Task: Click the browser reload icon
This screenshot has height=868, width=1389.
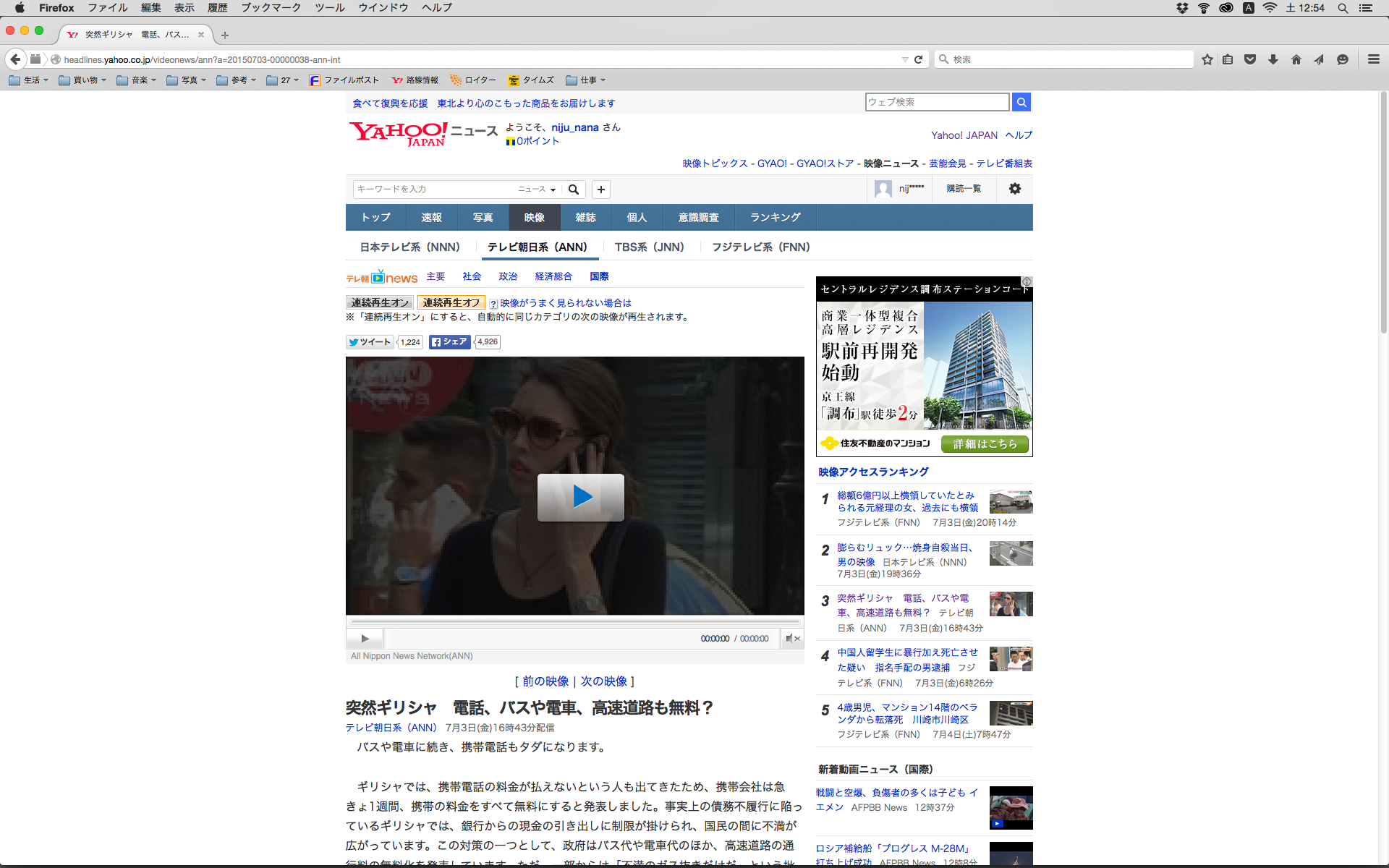Action: point(918,59)
